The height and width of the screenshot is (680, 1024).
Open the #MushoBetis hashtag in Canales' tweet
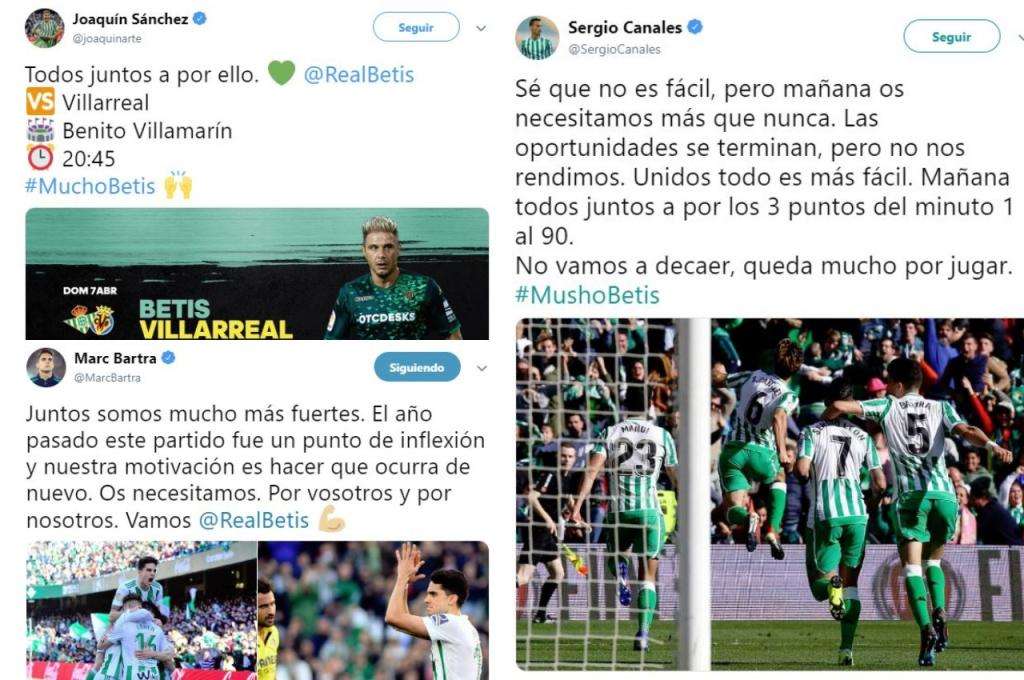coord(587,295)
